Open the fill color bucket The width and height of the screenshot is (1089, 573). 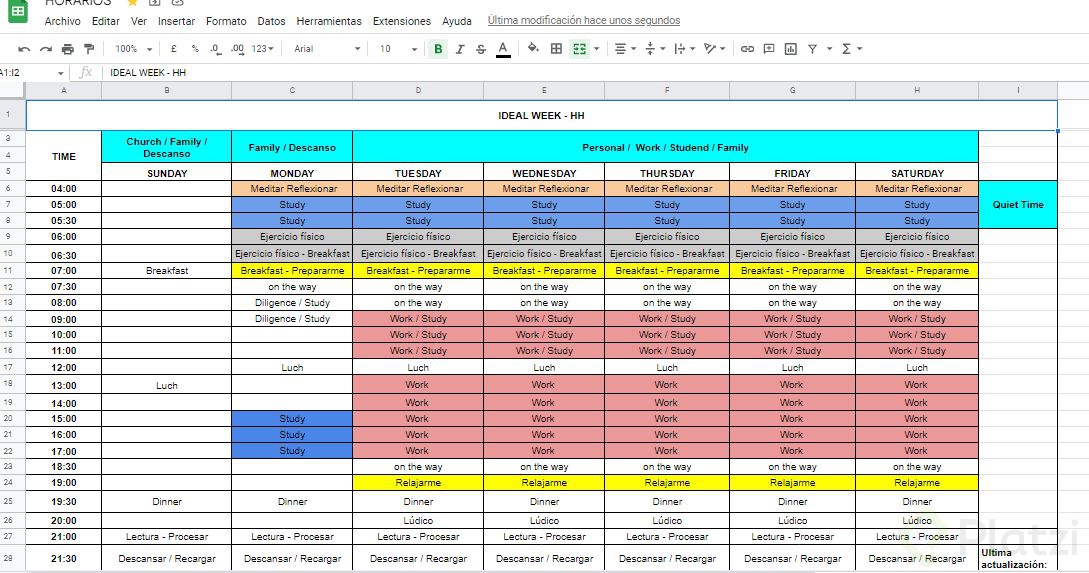tap(533, 49)
